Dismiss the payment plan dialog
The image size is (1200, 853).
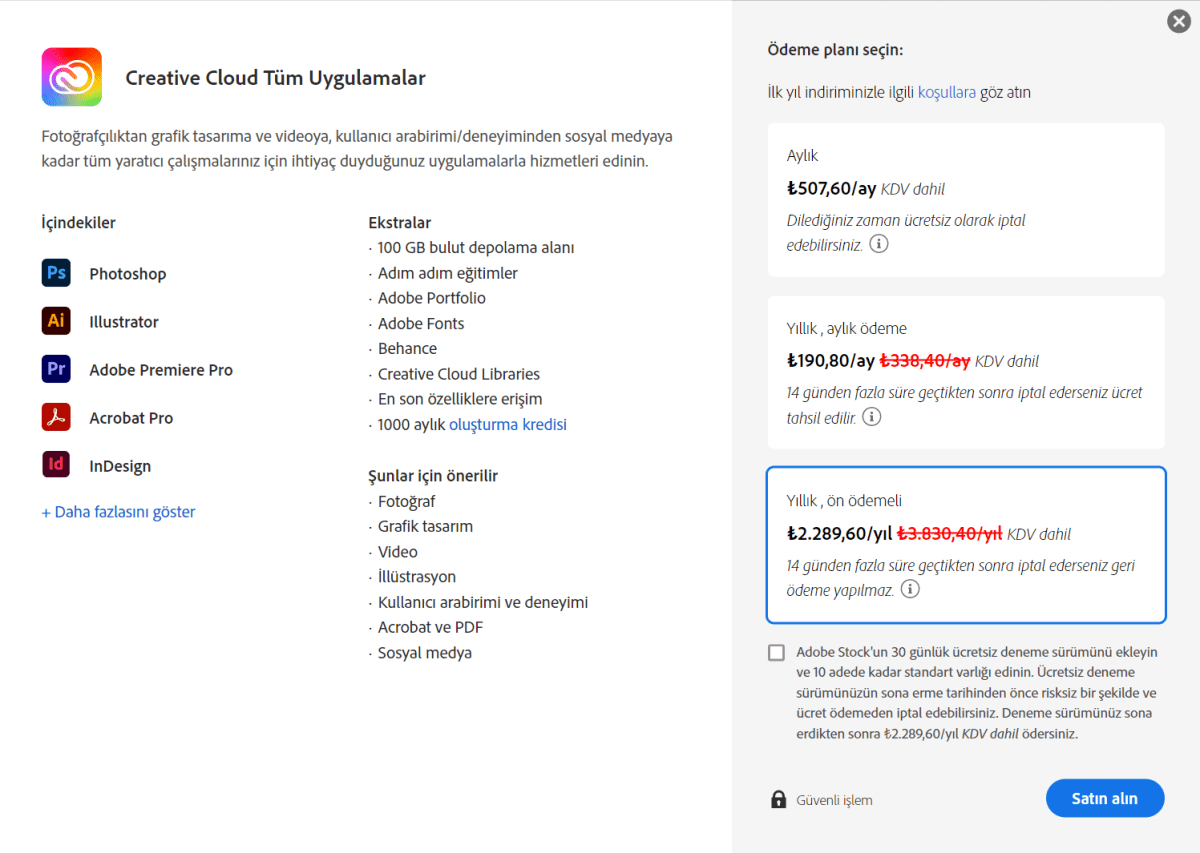1178,20
